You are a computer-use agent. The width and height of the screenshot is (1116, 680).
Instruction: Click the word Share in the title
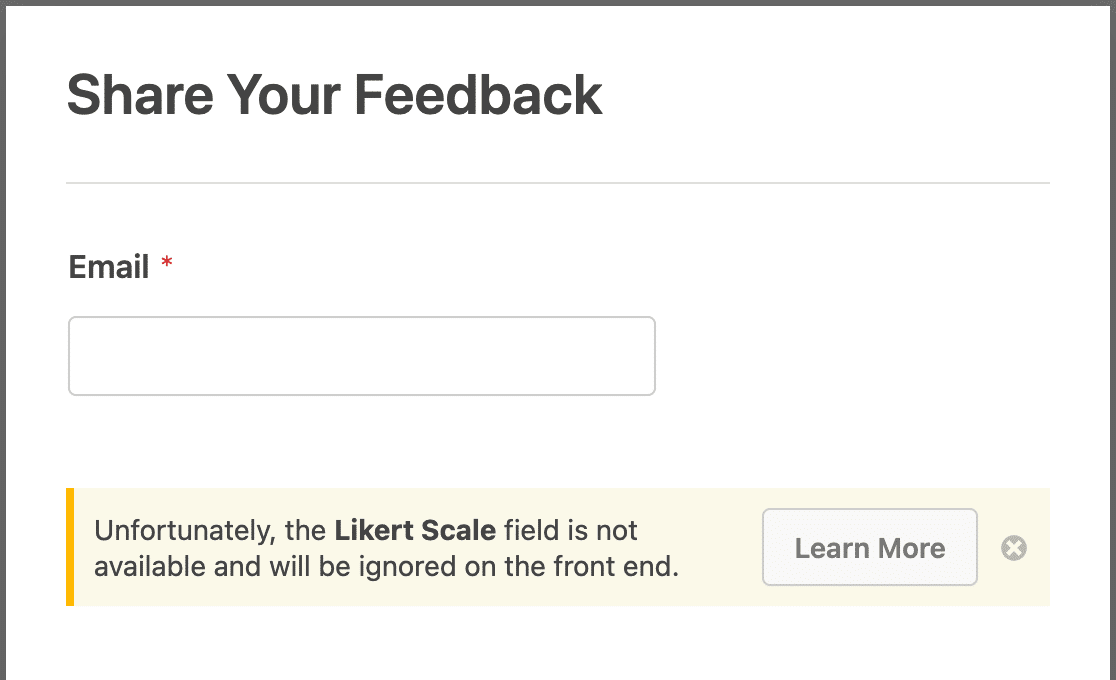tap(140, 95)
